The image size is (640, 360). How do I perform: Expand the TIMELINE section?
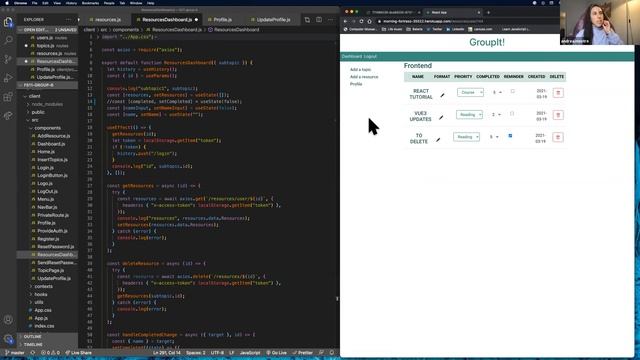pyautogui.click(x=47, y=344)
